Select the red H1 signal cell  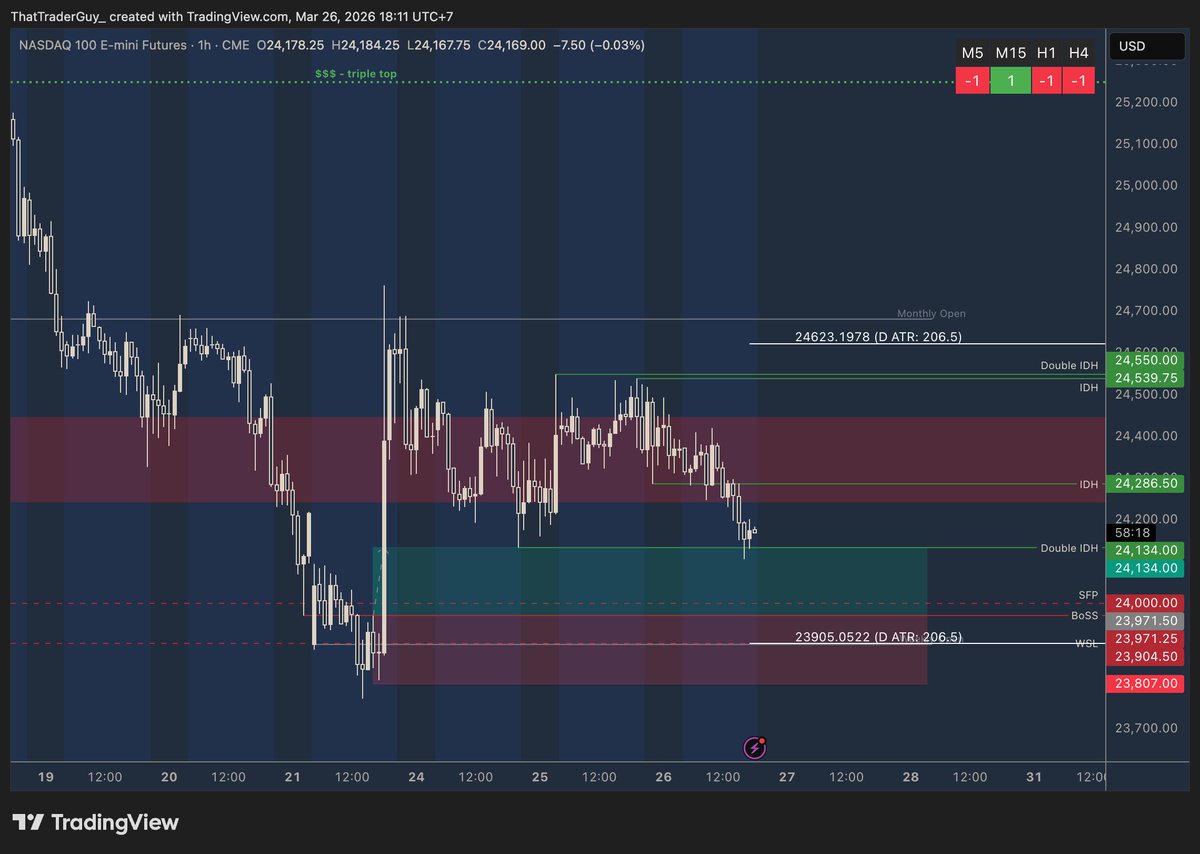tap(1048, 80)
